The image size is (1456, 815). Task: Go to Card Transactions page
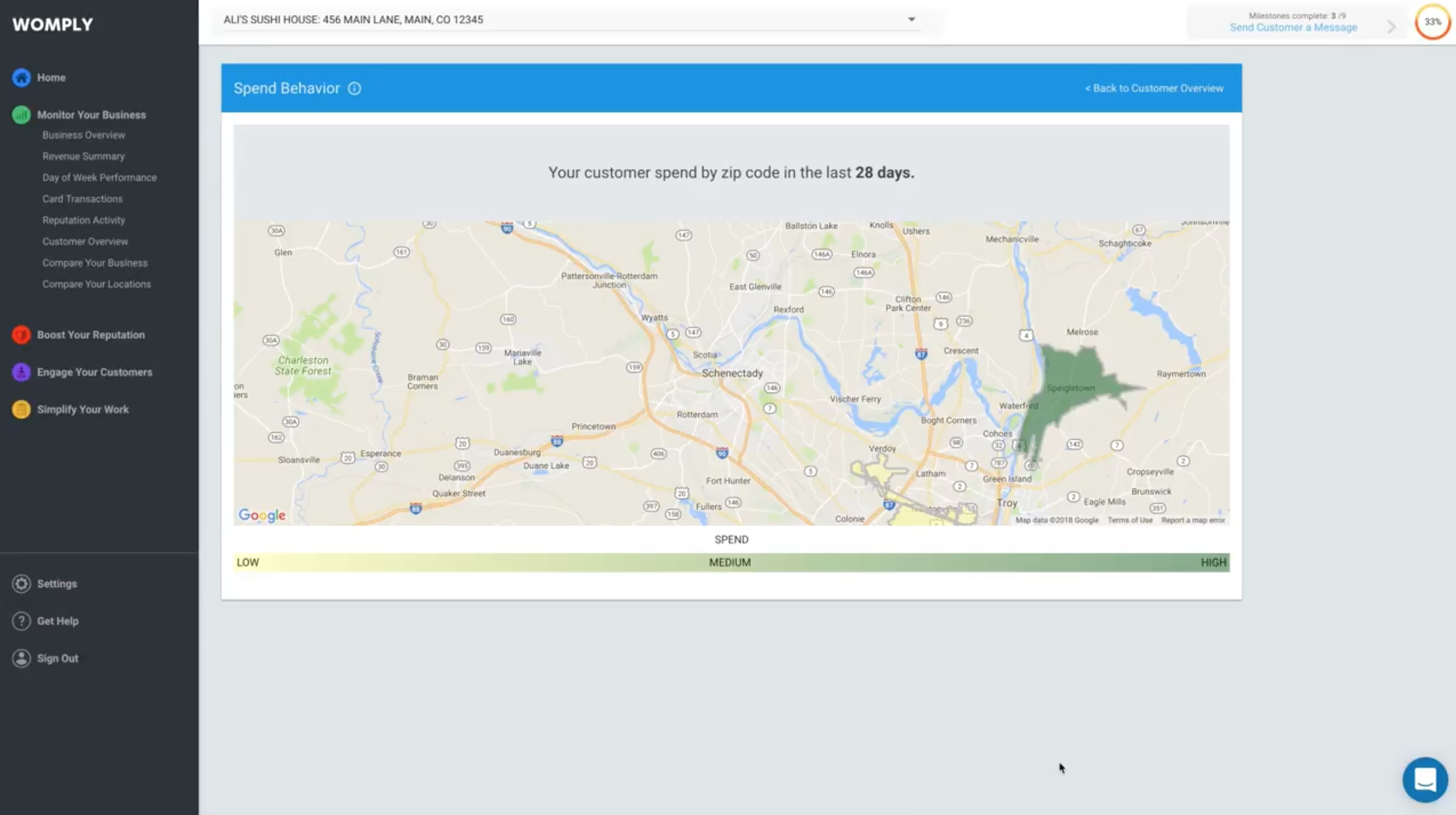tap(83, 199)
